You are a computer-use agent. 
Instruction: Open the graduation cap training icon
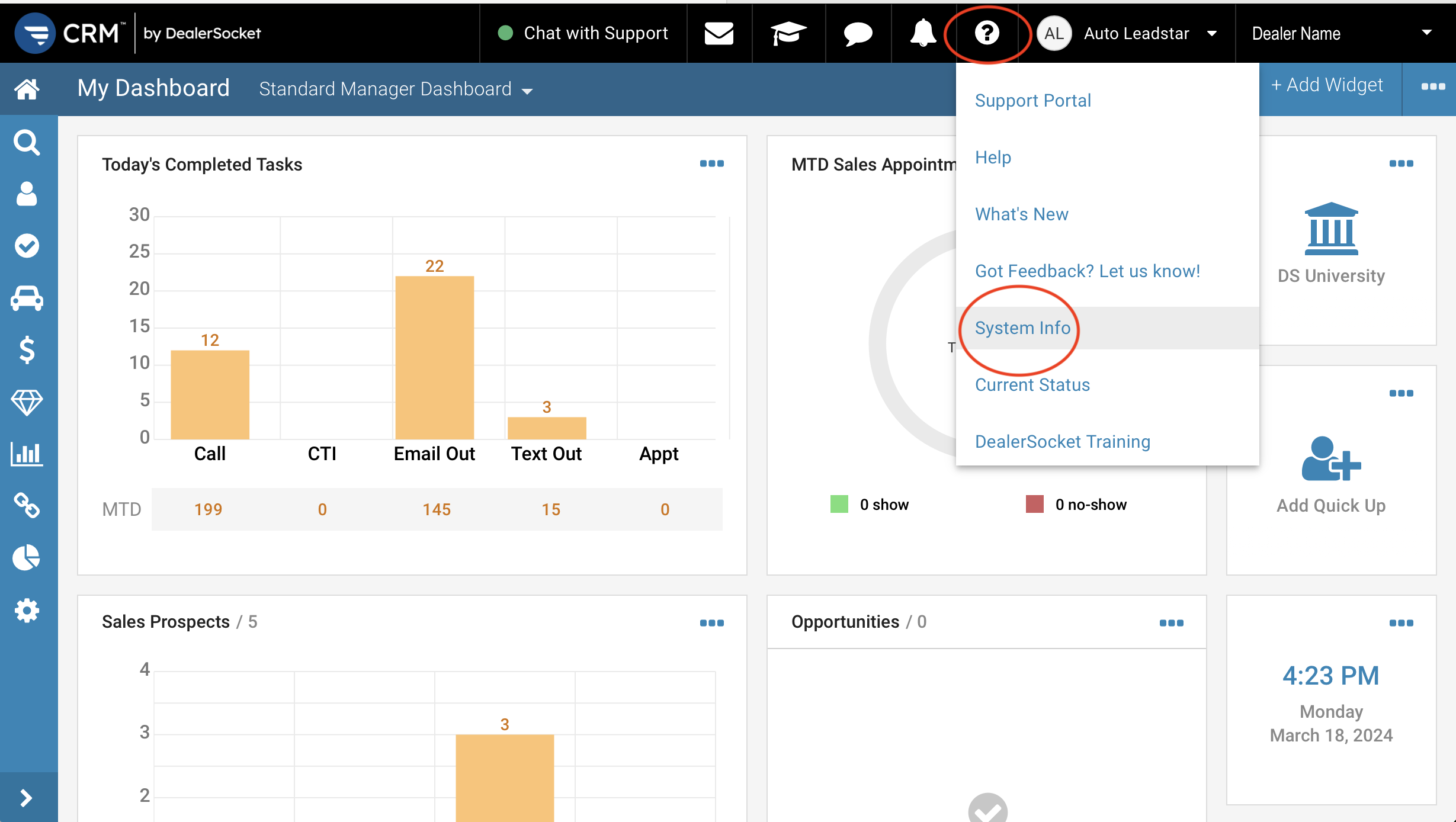tap(788, 33)
